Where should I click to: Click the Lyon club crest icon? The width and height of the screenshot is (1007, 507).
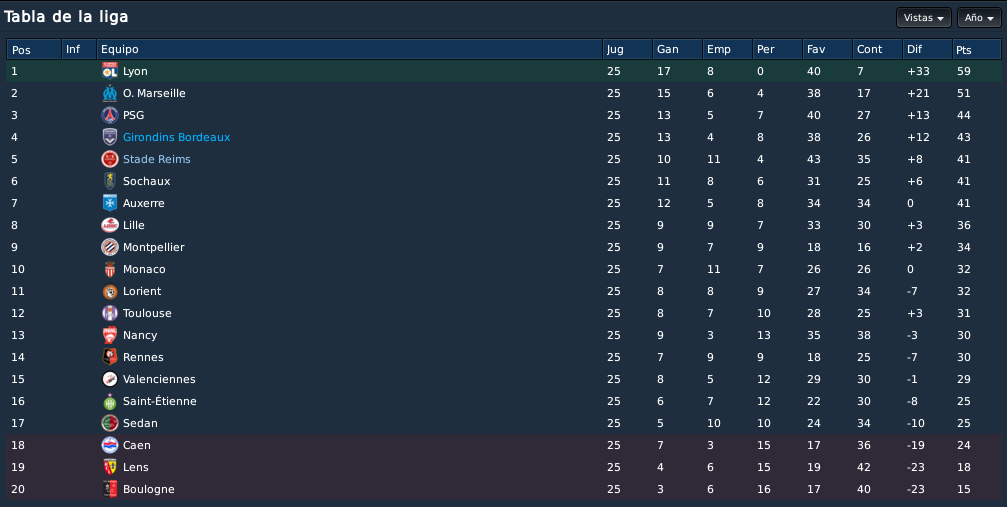(x=110, y=71)
